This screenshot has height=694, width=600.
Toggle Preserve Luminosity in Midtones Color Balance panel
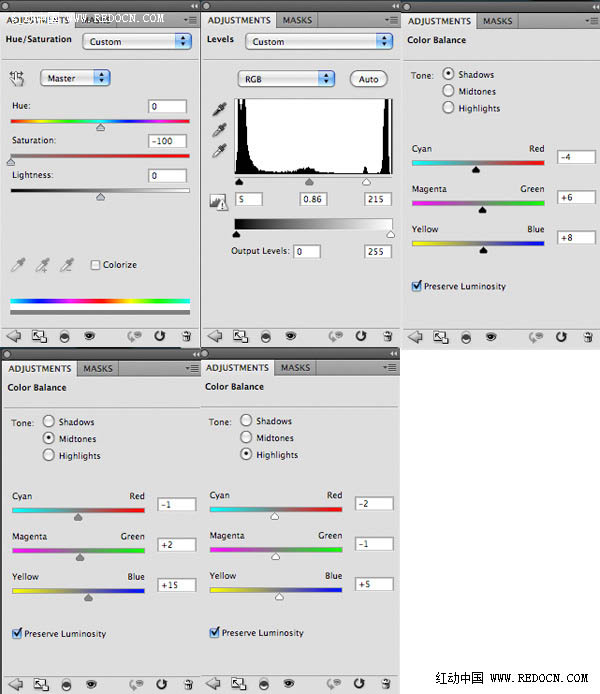[x=17, y=633]
